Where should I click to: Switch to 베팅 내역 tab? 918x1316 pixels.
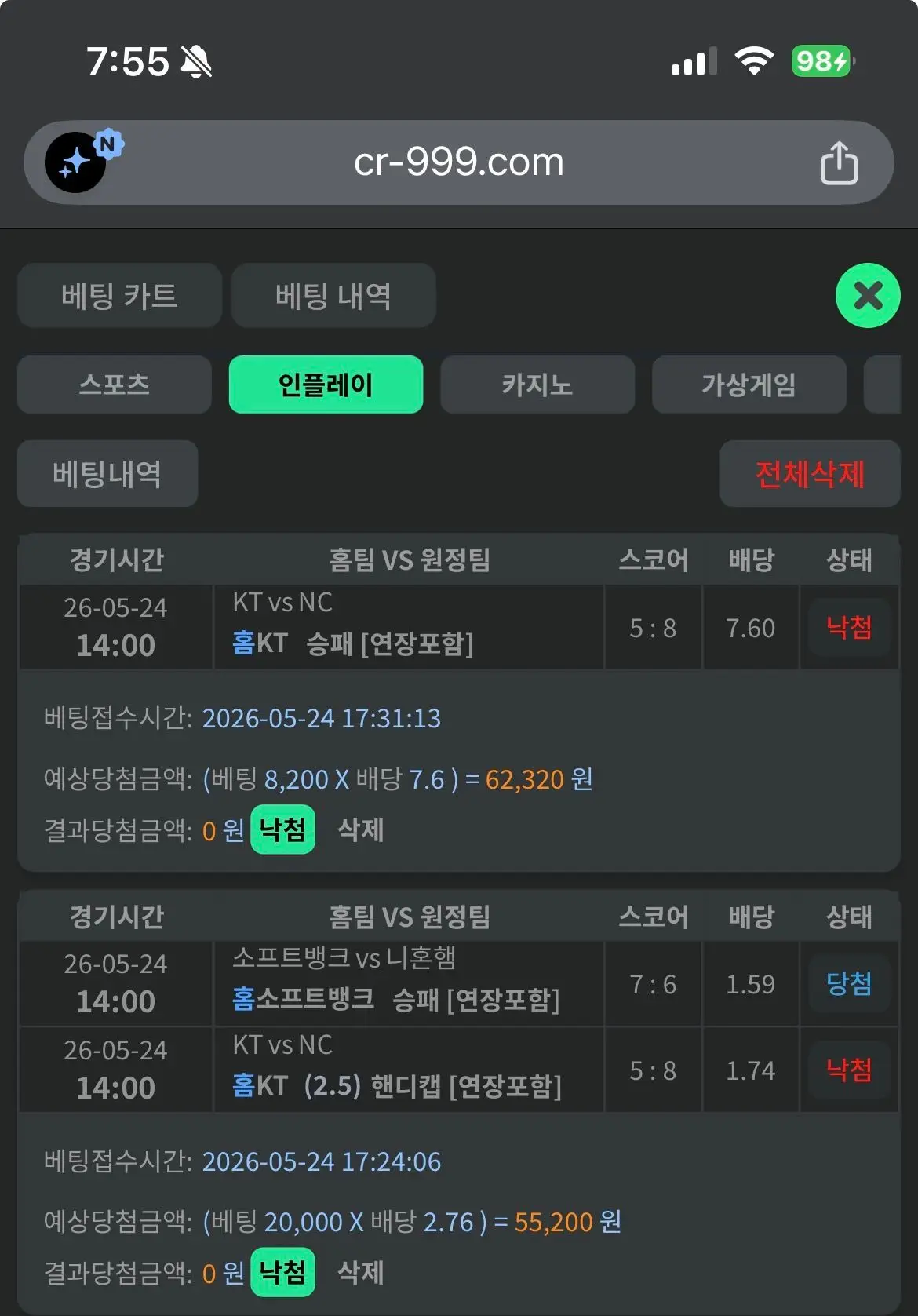coord(333,295)
